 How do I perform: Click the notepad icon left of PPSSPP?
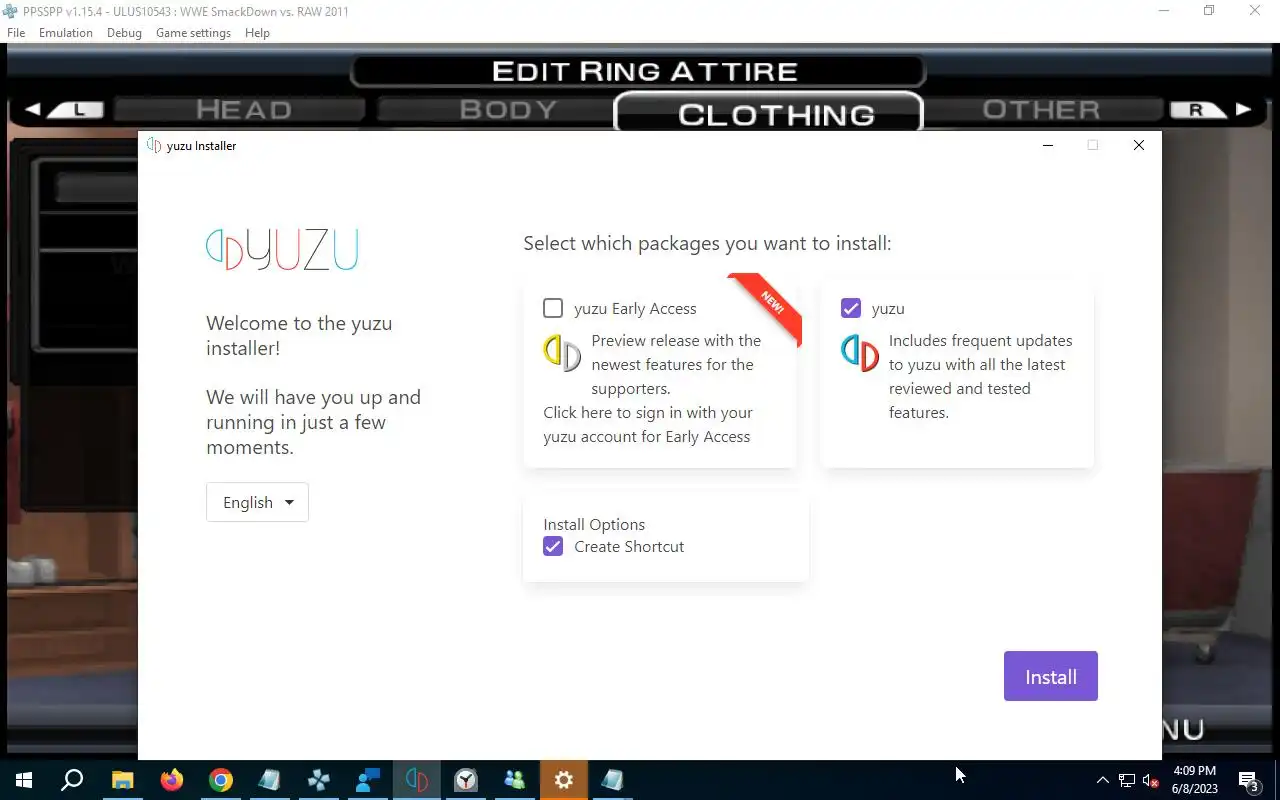(x=270, y=780)
